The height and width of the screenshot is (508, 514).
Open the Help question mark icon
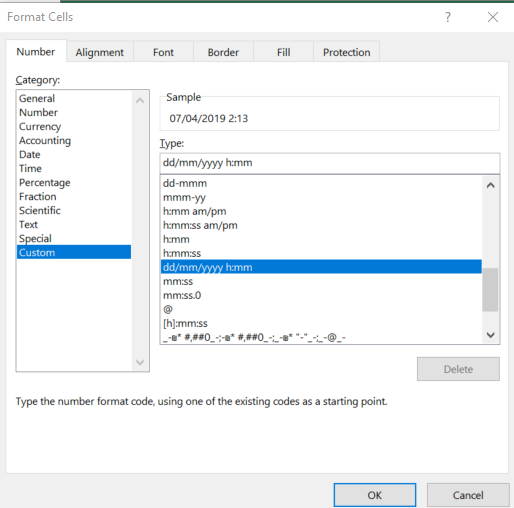[448, 17]
